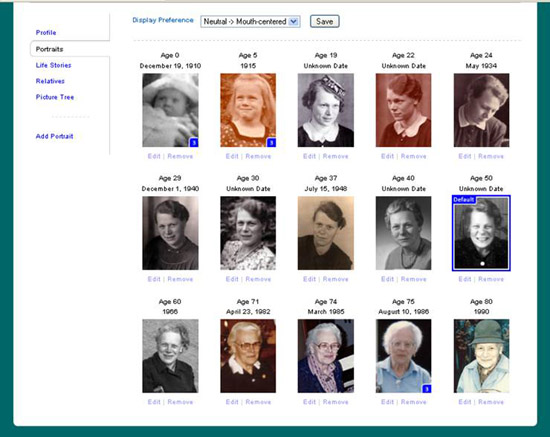550x437 pixels.
Task: Remove the Age 19 portrait
Action: [336, 156]
